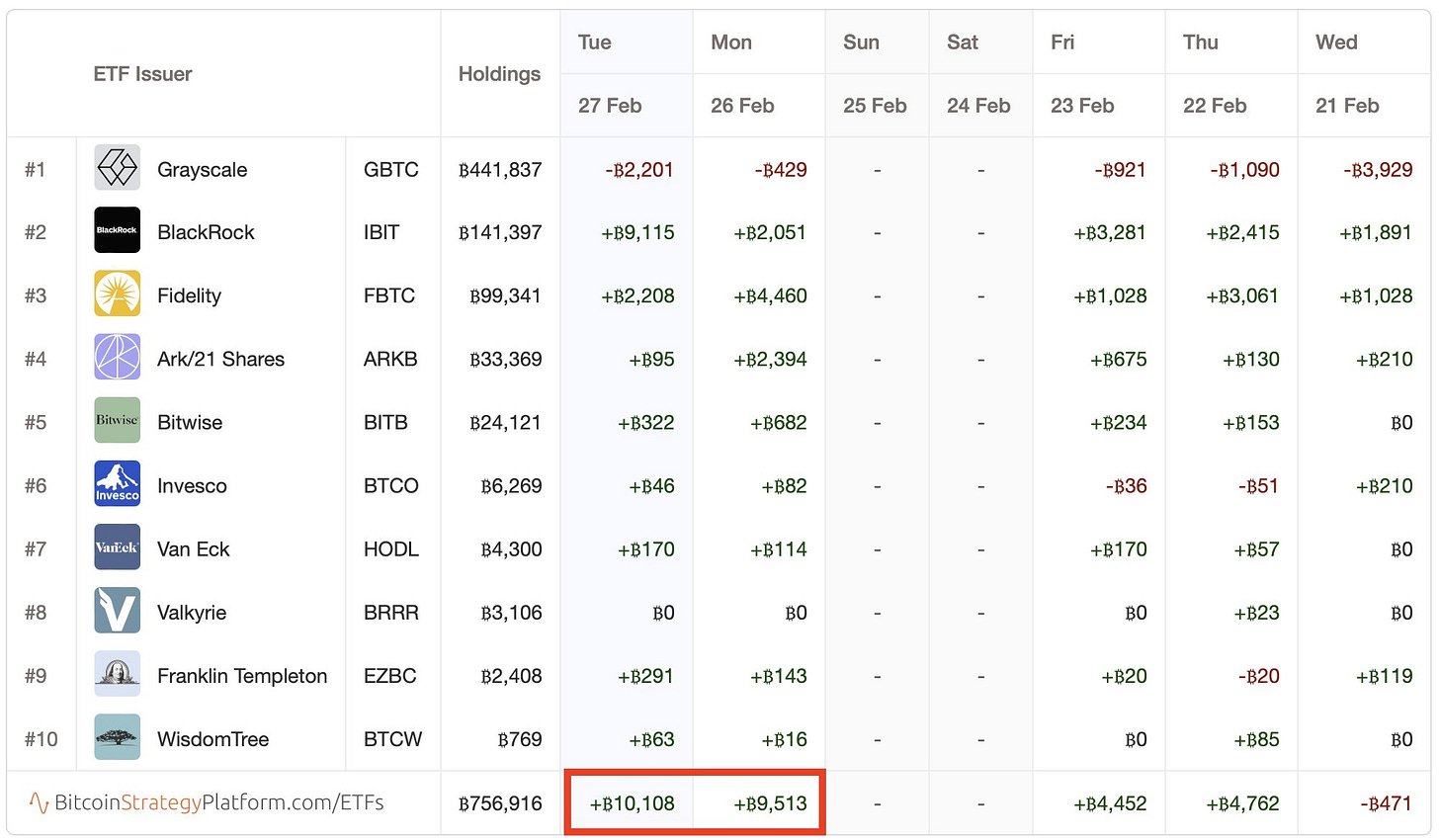Click Grayscale Wednesday outflow -₿3,929
Screen dimensions: 1439x840
1378,169
